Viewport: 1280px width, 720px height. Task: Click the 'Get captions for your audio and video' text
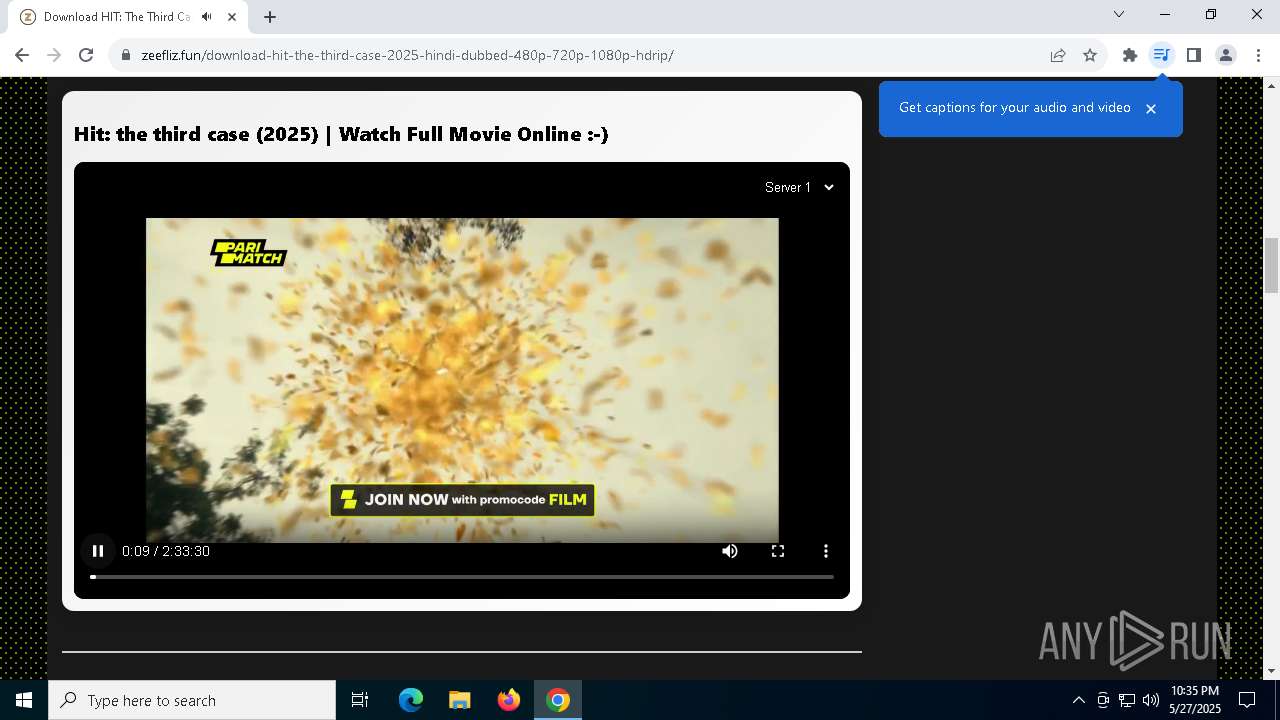pos(1015,107)
